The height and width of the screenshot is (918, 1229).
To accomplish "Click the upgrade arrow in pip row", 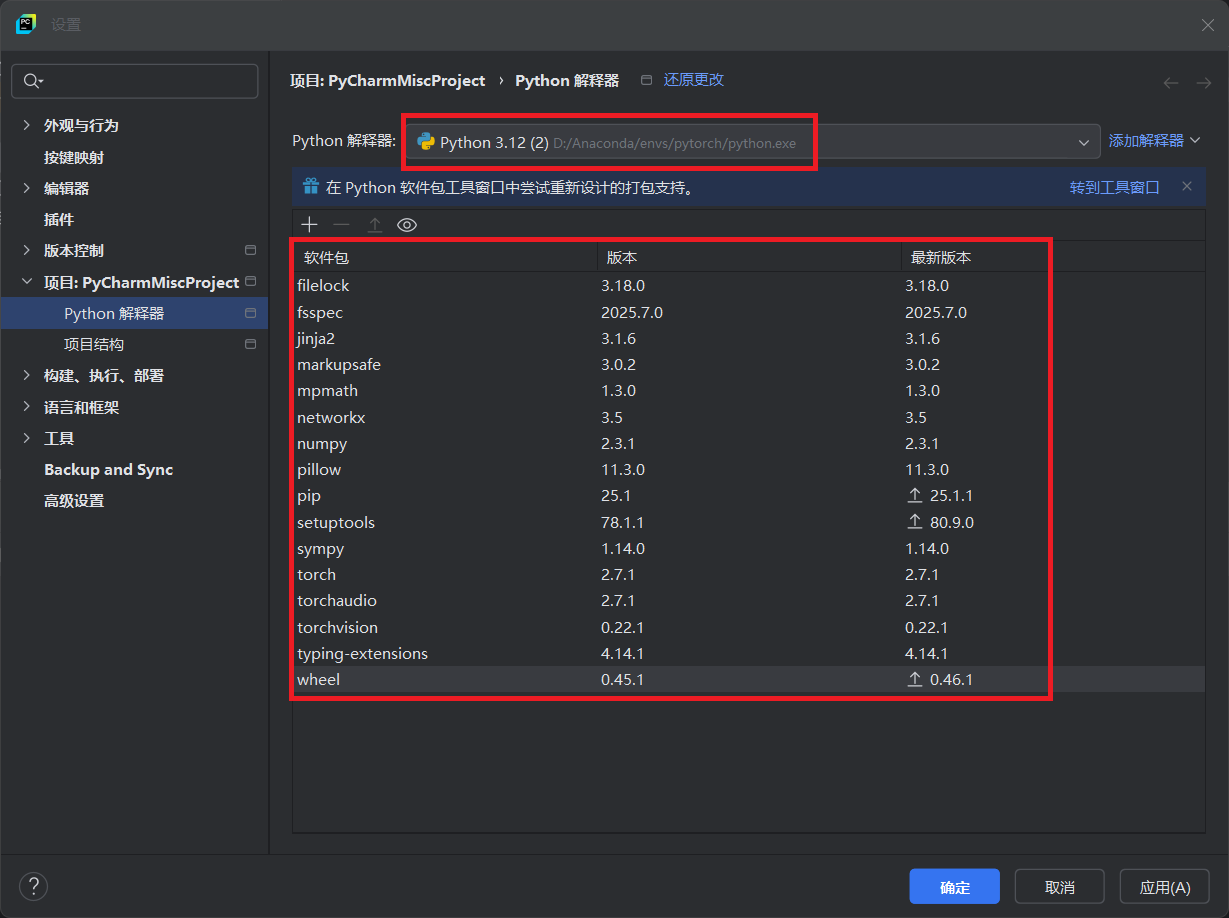I will pyautogui.click(x=914, y=495).
